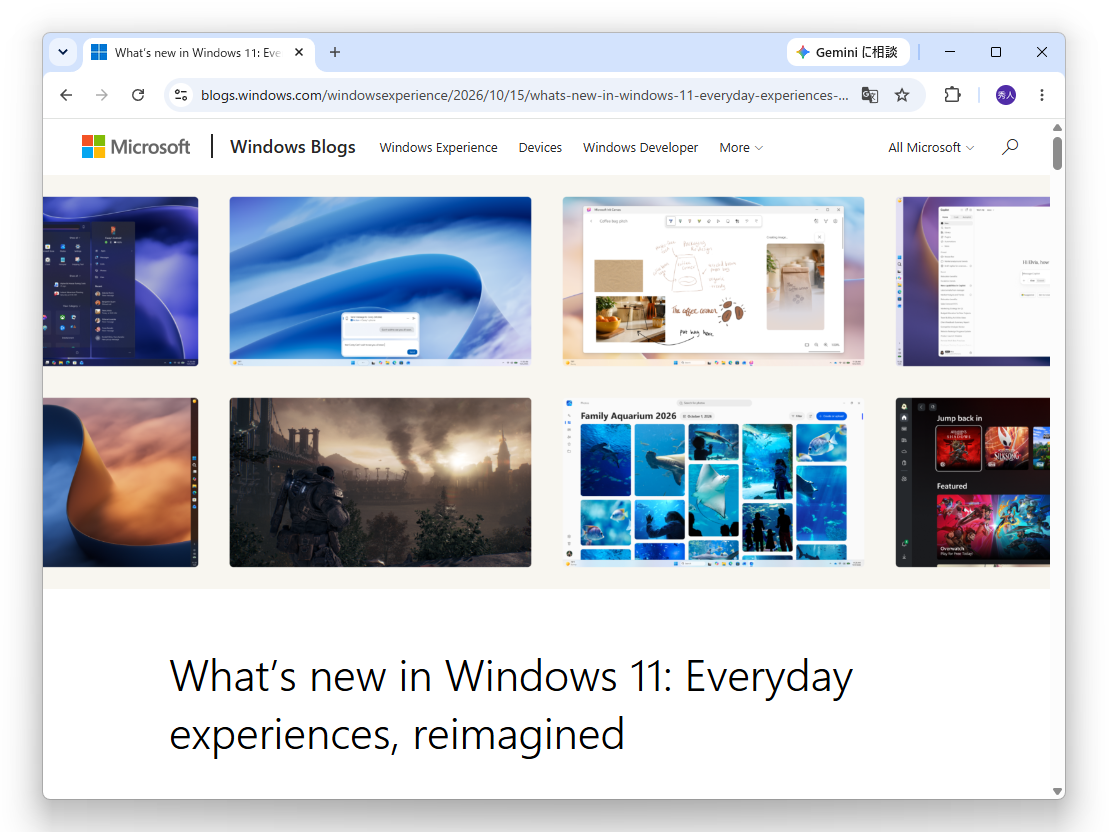
Task: Open Chrome's three-dot menu
Action: point(1042,95)
